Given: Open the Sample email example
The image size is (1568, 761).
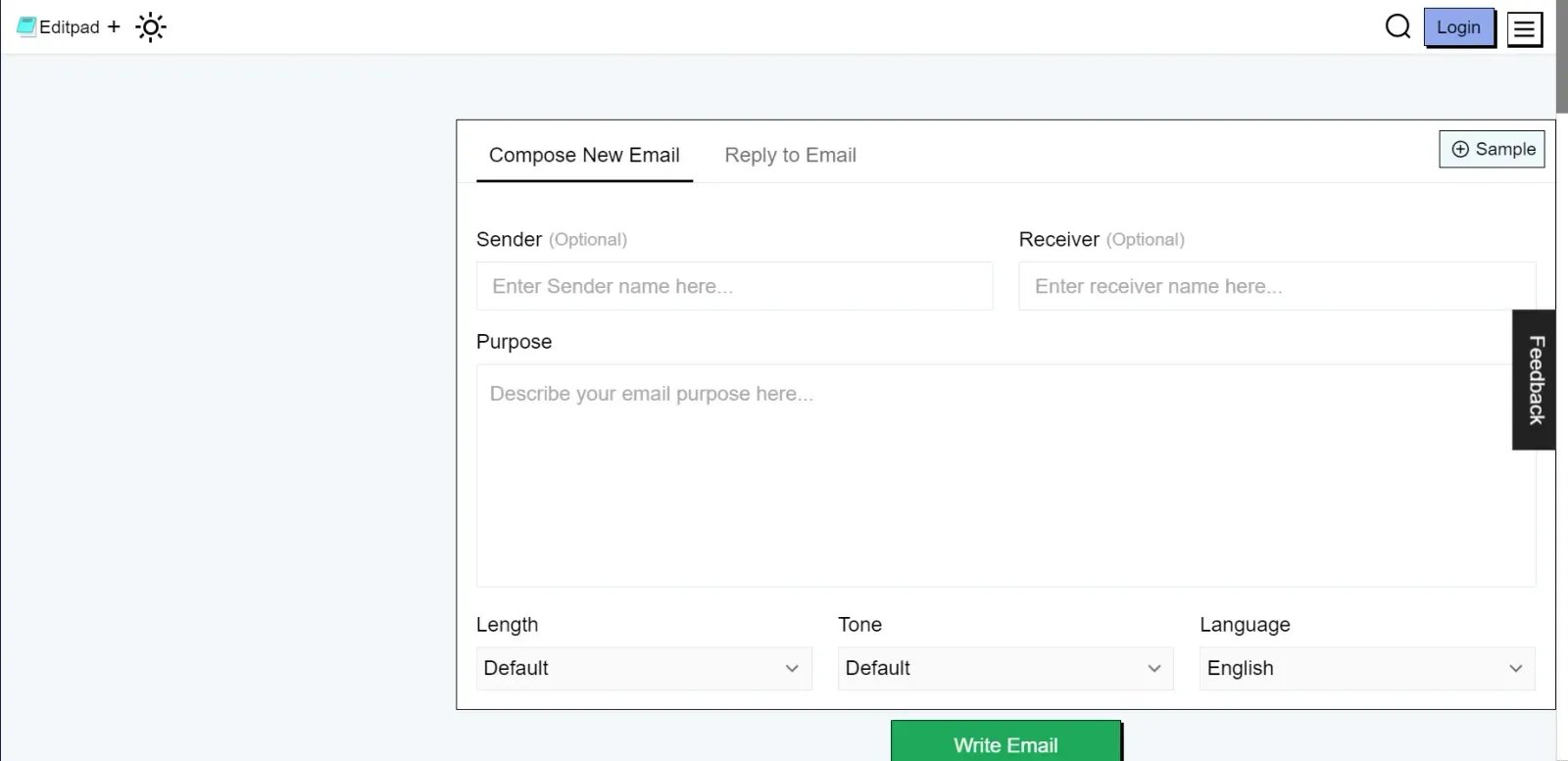Looking at the screenshot, I should (x=1491, y=149).
